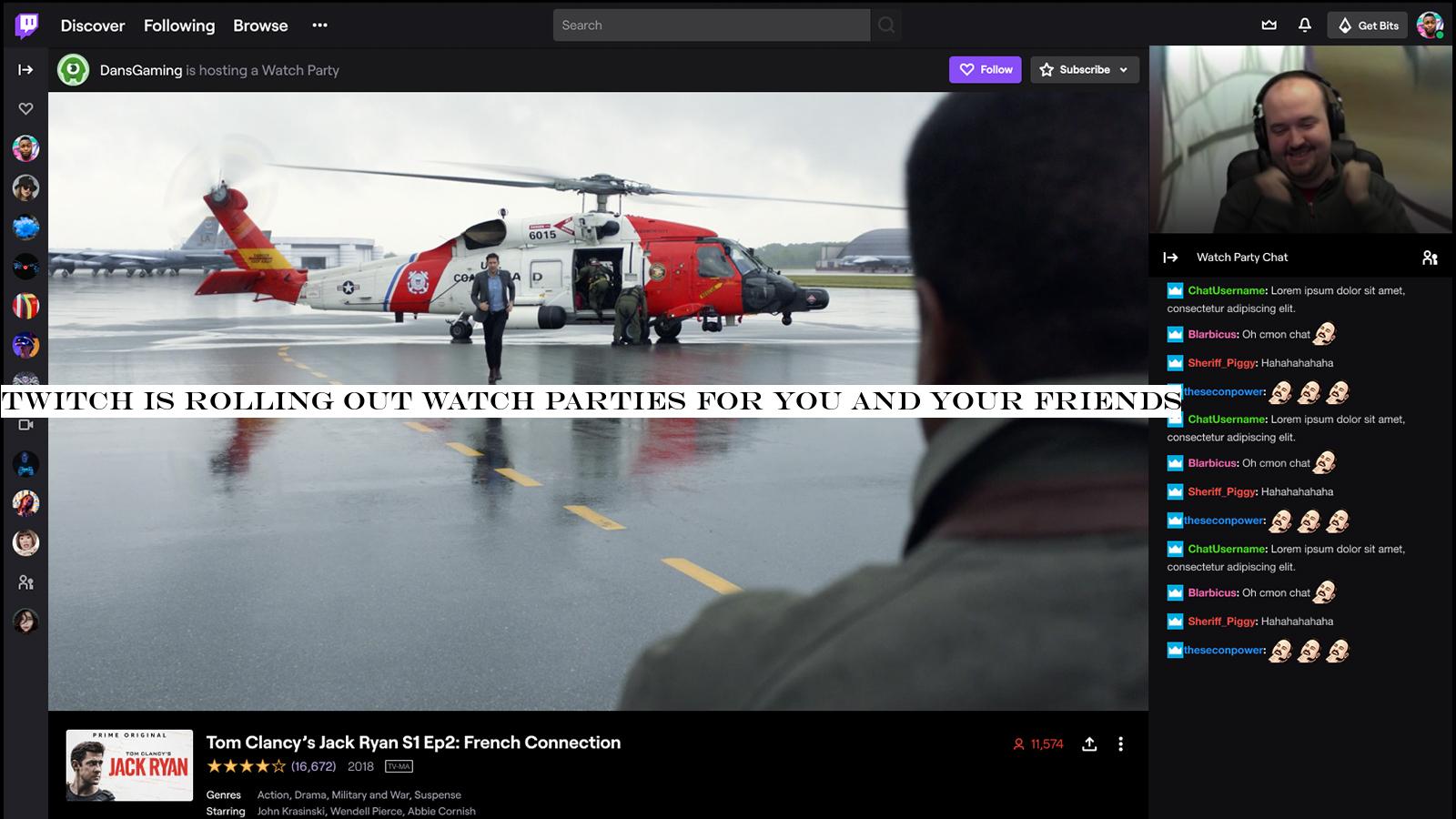Click the friends icon in left sidebar
1456x819 pixels.
coord(25,582)
